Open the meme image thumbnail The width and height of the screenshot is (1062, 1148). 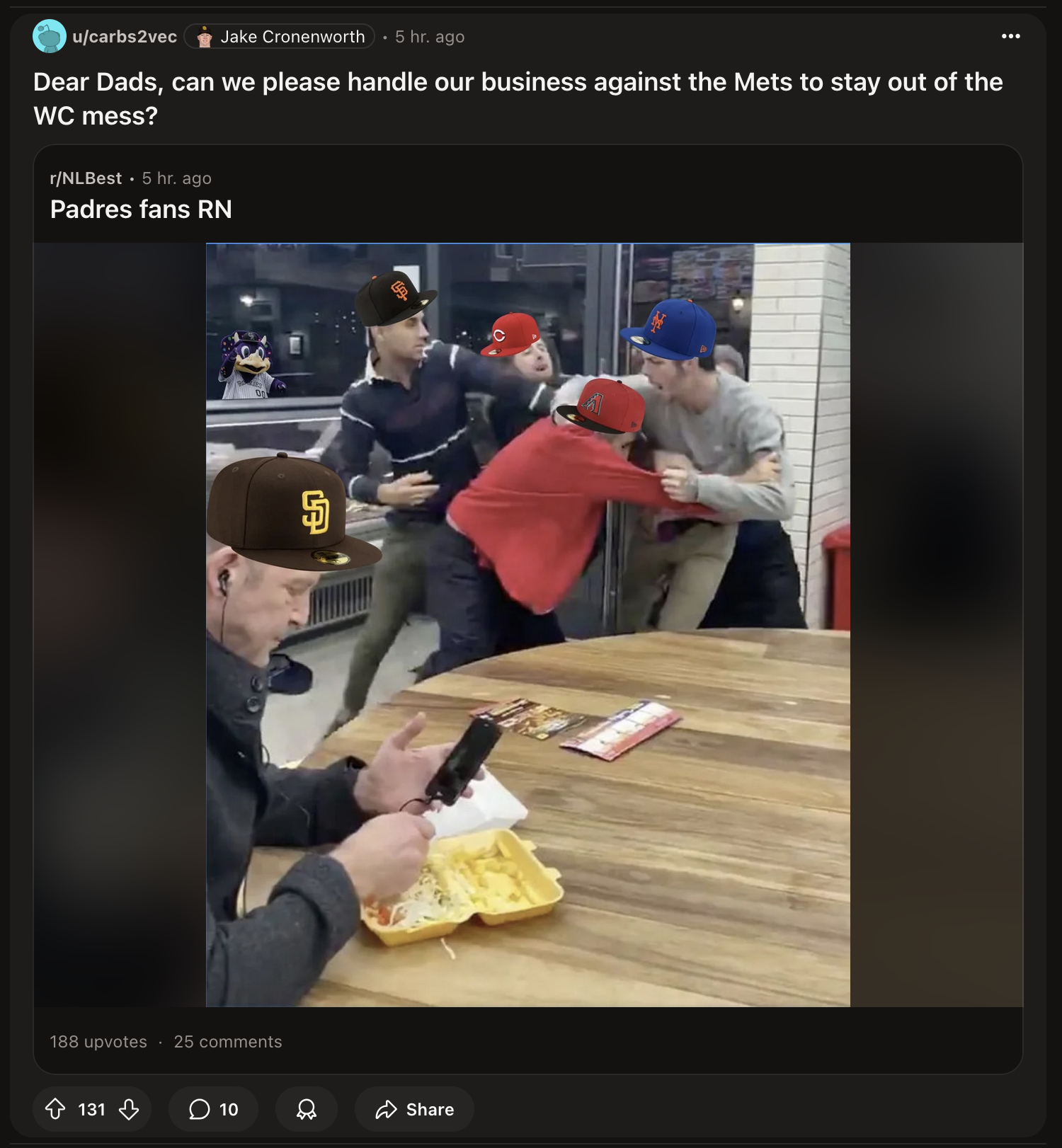(528, 625)
